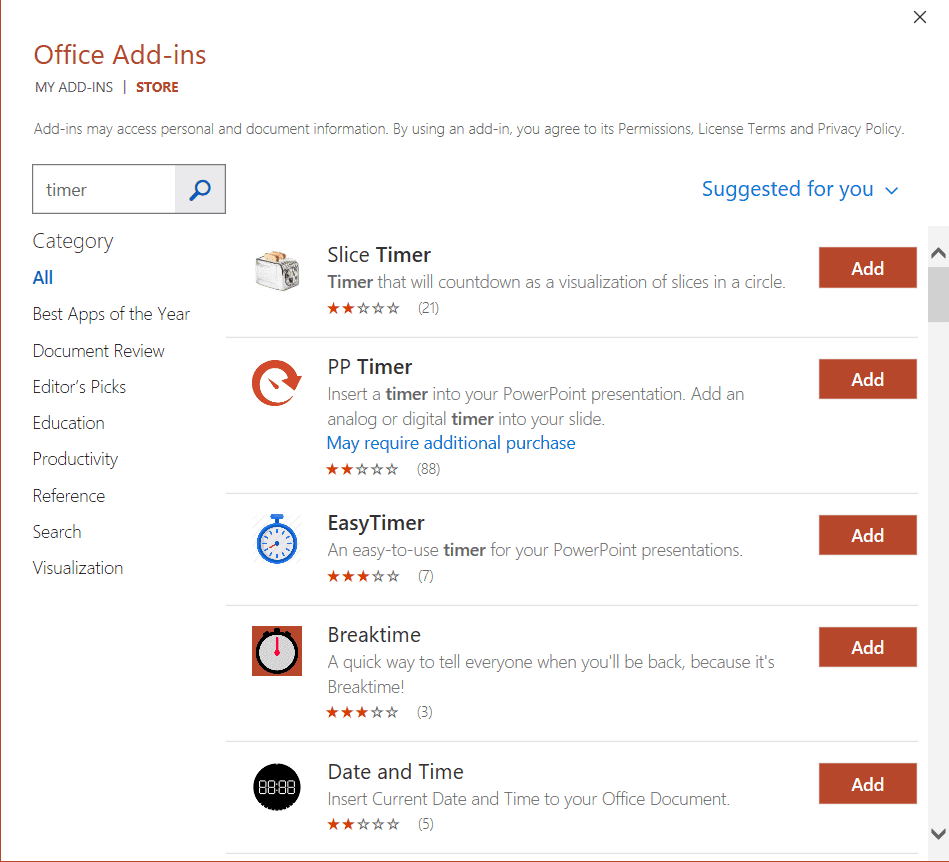Add the Date and Time add-in
949x862 pixels.
(x=867, y=784)
